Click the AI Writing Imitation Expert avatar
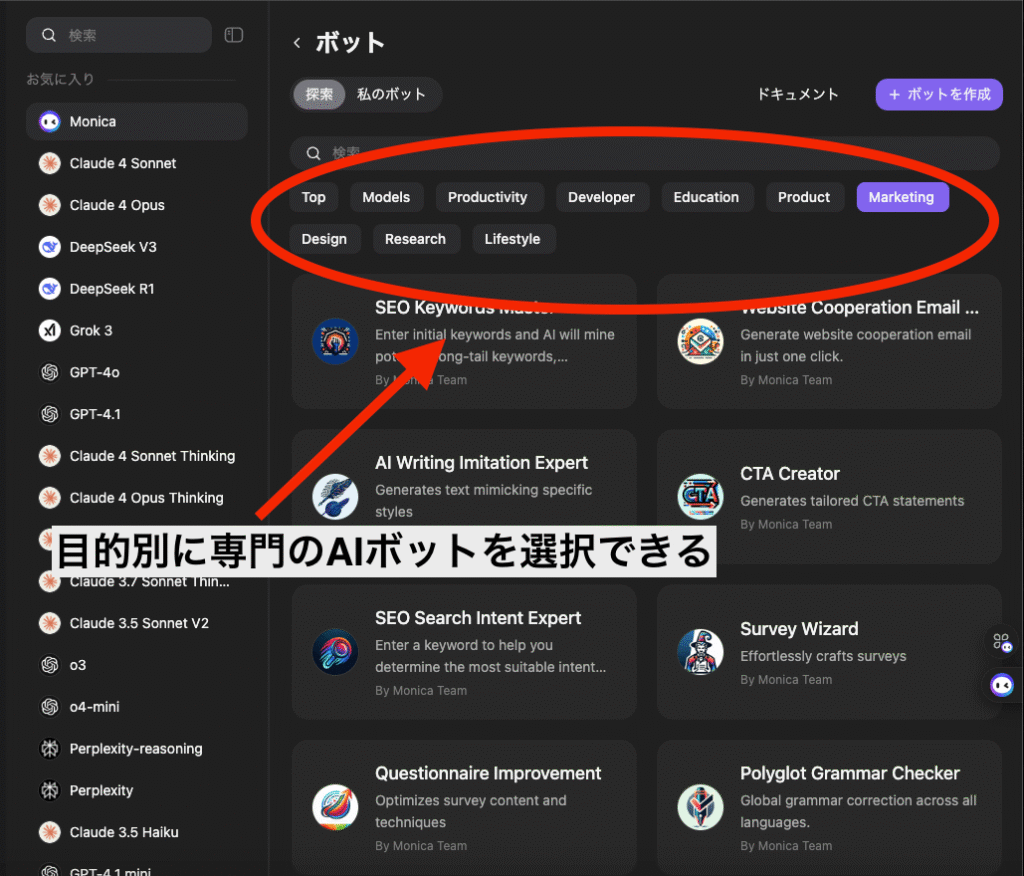Screen dimensions: 1024x876 click(335, 496)
